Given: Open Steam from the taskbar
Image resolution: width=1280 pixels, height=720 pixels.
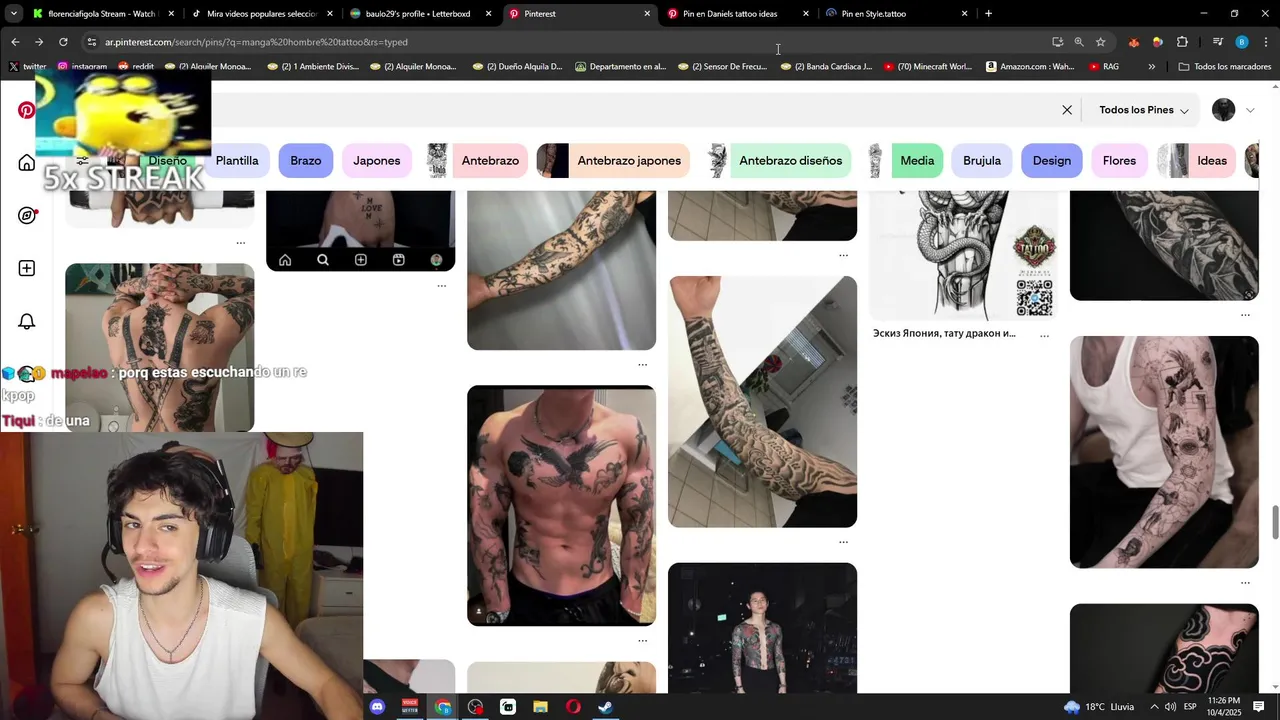Looking at the screenshot, I should pos(605,707).
